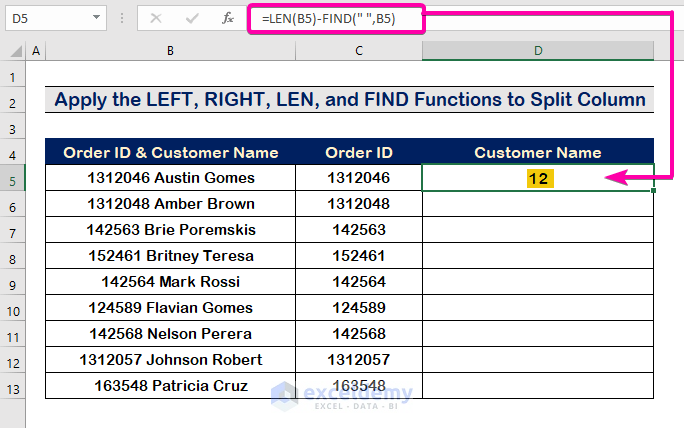Image resolution: width=684 pixels, height=428 pixels.
Task: Select cell D5 containing 12
Action: coord(538,178)
